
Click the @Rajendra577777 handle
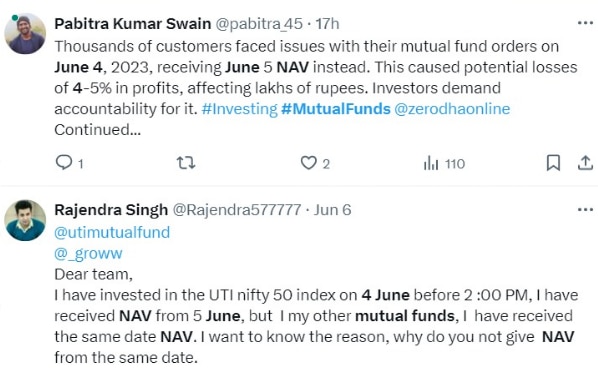pyautogui.click(x=237, y=210)
